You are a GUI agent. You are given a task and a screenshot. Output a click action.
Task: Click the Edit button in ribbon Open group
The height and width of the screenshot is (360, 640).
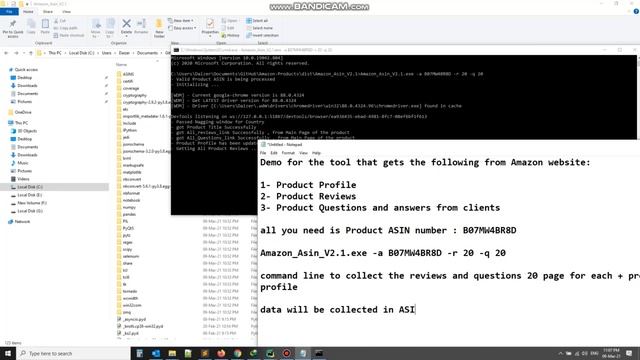click(x=228, y=28)
